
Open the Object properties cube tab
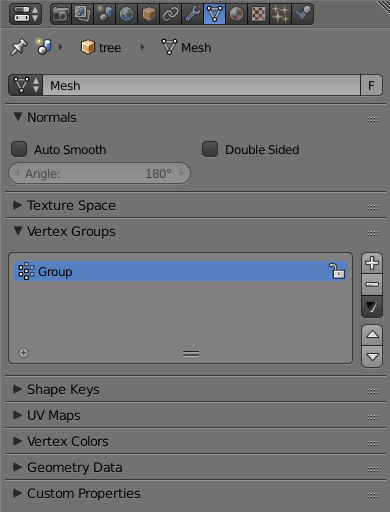[x=148, y=14]
